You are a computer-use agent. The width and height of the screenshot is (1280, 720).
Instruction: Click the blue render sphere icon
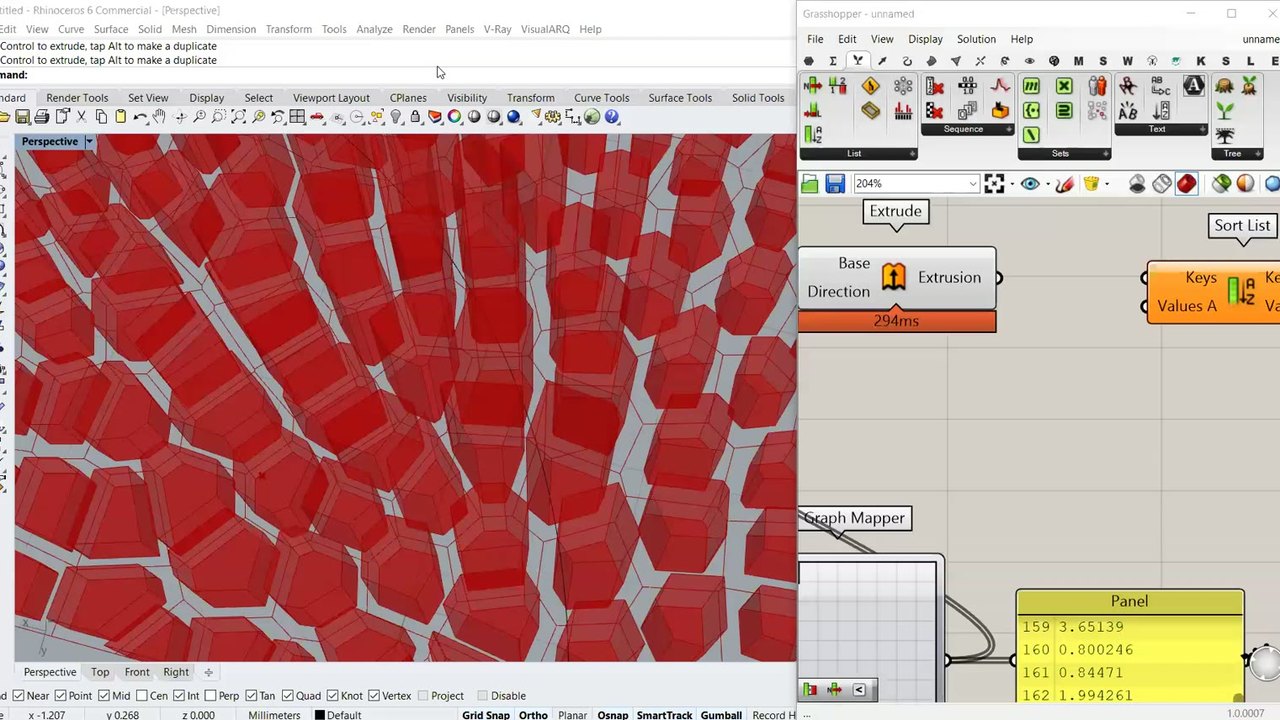point(513,117)
